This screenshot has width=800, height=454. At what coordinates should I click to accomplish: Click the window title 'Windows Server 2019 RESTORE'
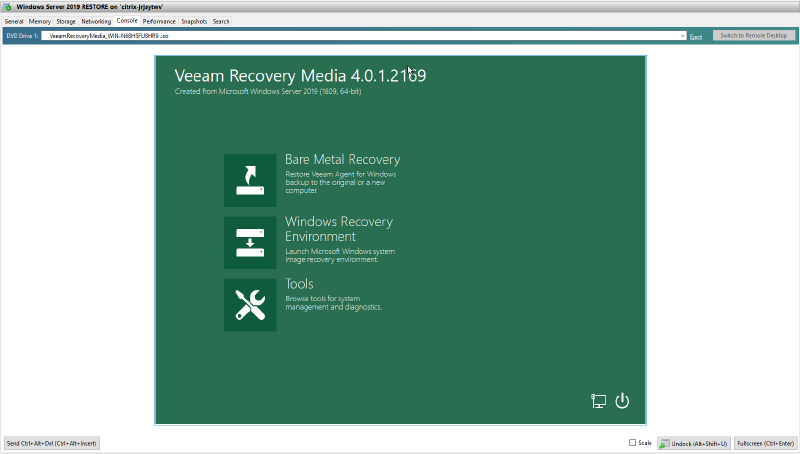(90, 7)
